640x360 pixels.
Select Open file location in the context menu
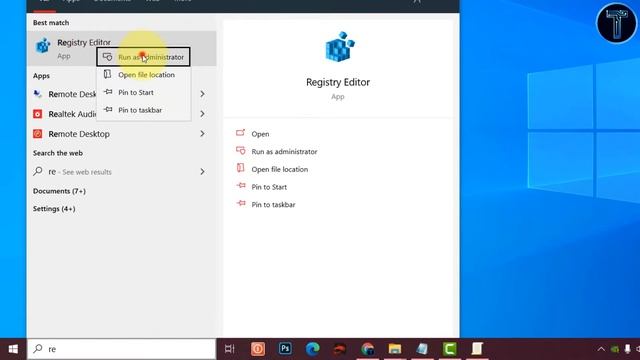pyautogui.click(x=143, y=75)
